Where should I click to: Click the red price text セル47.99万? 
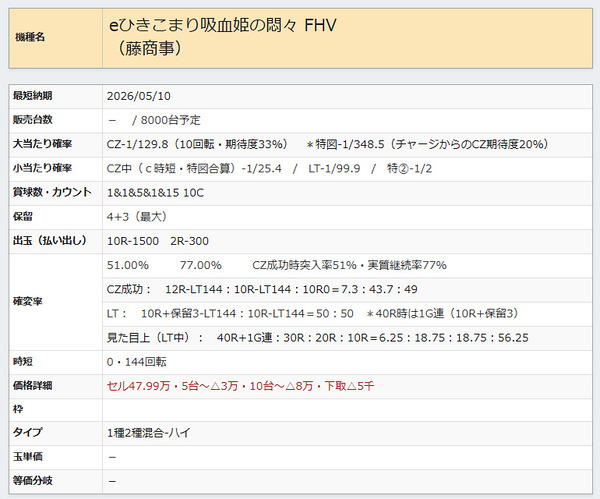tap(138, 386)
